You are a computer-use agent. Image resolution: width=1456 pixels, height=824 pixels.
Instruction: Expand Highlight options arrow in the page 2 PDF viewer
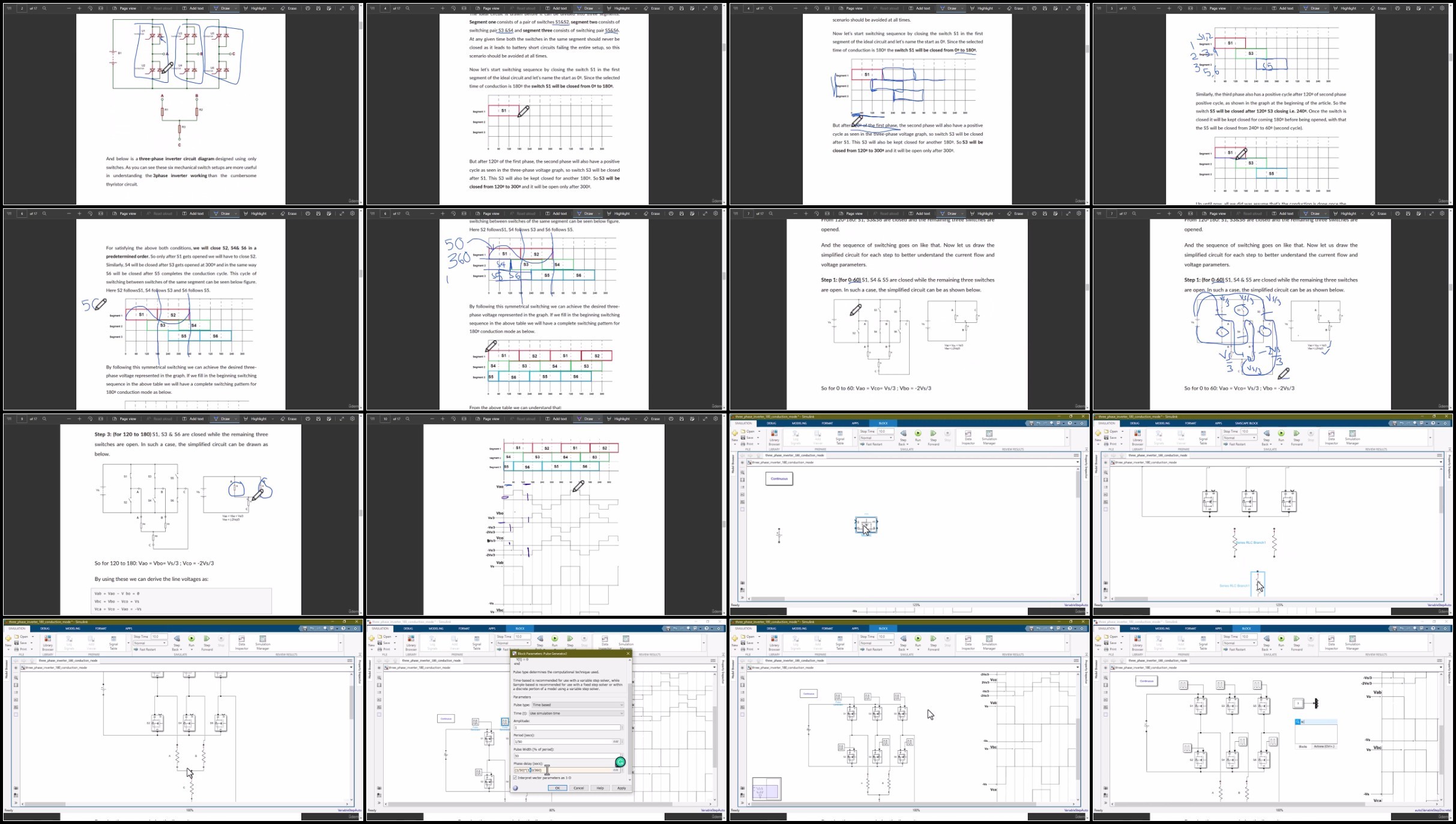pos(273,8)
